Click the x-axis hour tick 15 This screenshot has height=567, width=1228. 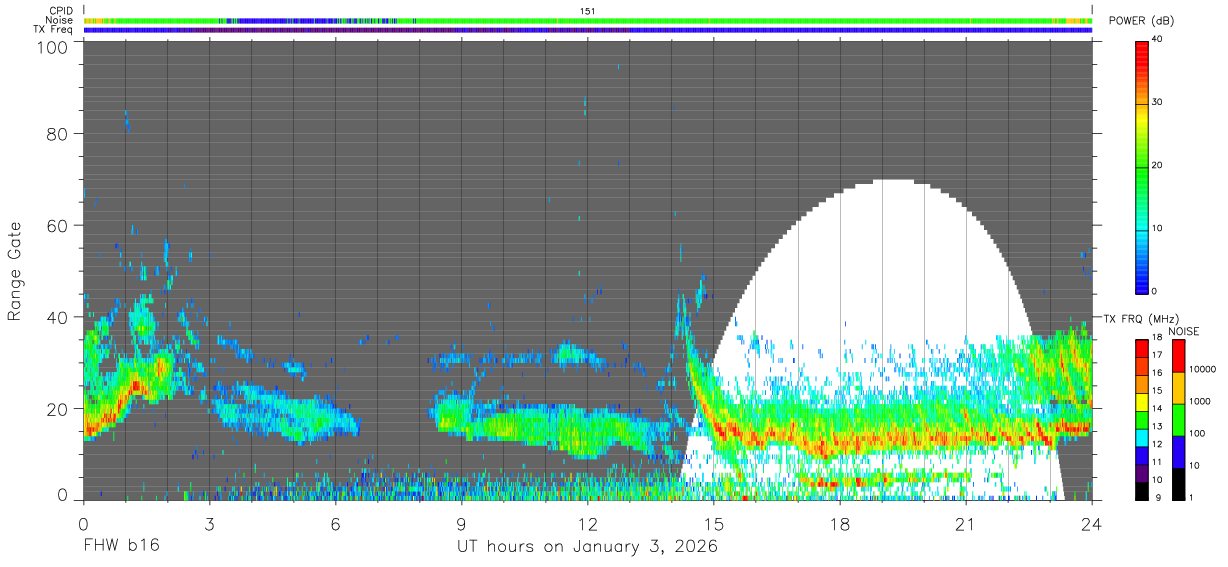point(714,523)
